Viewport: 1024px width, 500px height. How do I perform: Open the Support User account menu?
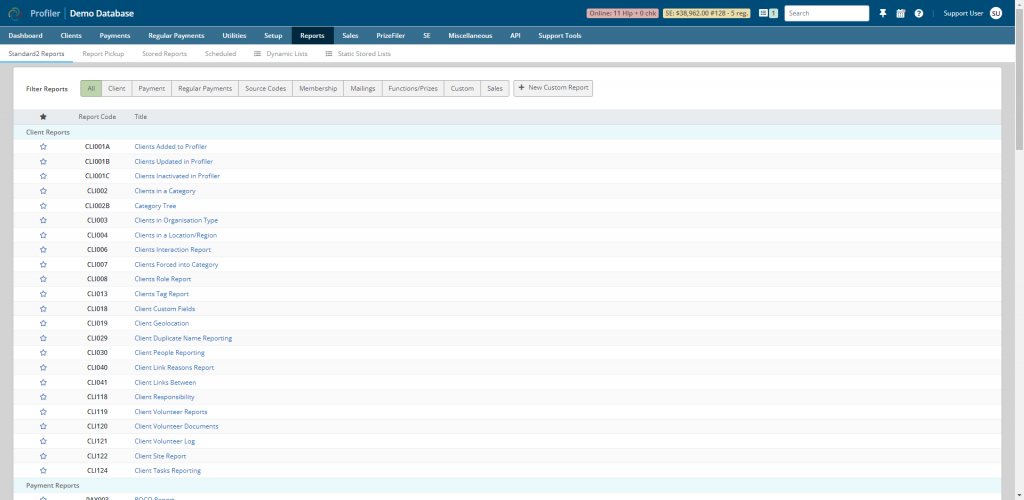tap(963, 13)
